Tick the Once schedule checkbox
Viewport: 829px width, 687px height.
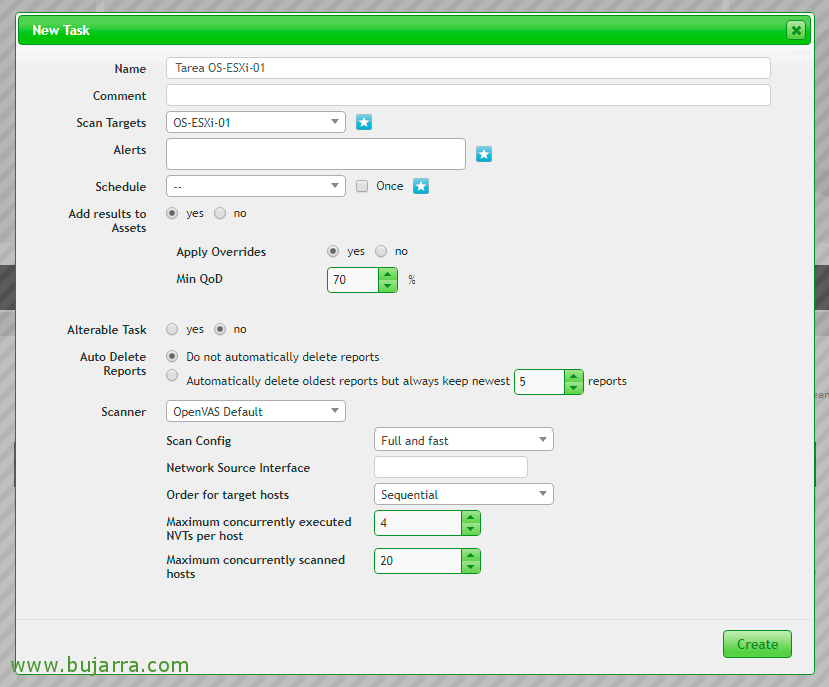362,186
